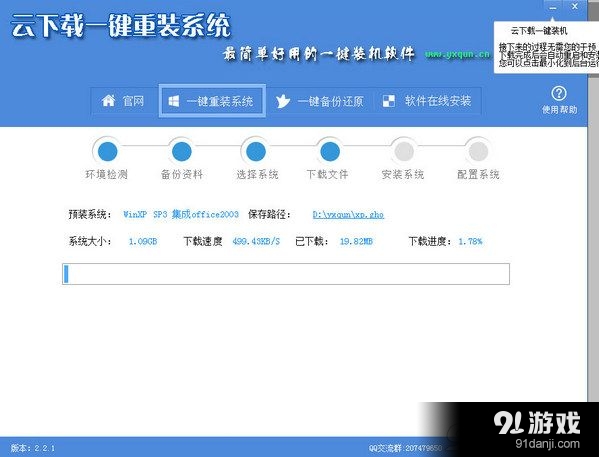599x457 pixels.
Task: Visit the www.yxqun.cn website link
Action: (x=457, y=55)
